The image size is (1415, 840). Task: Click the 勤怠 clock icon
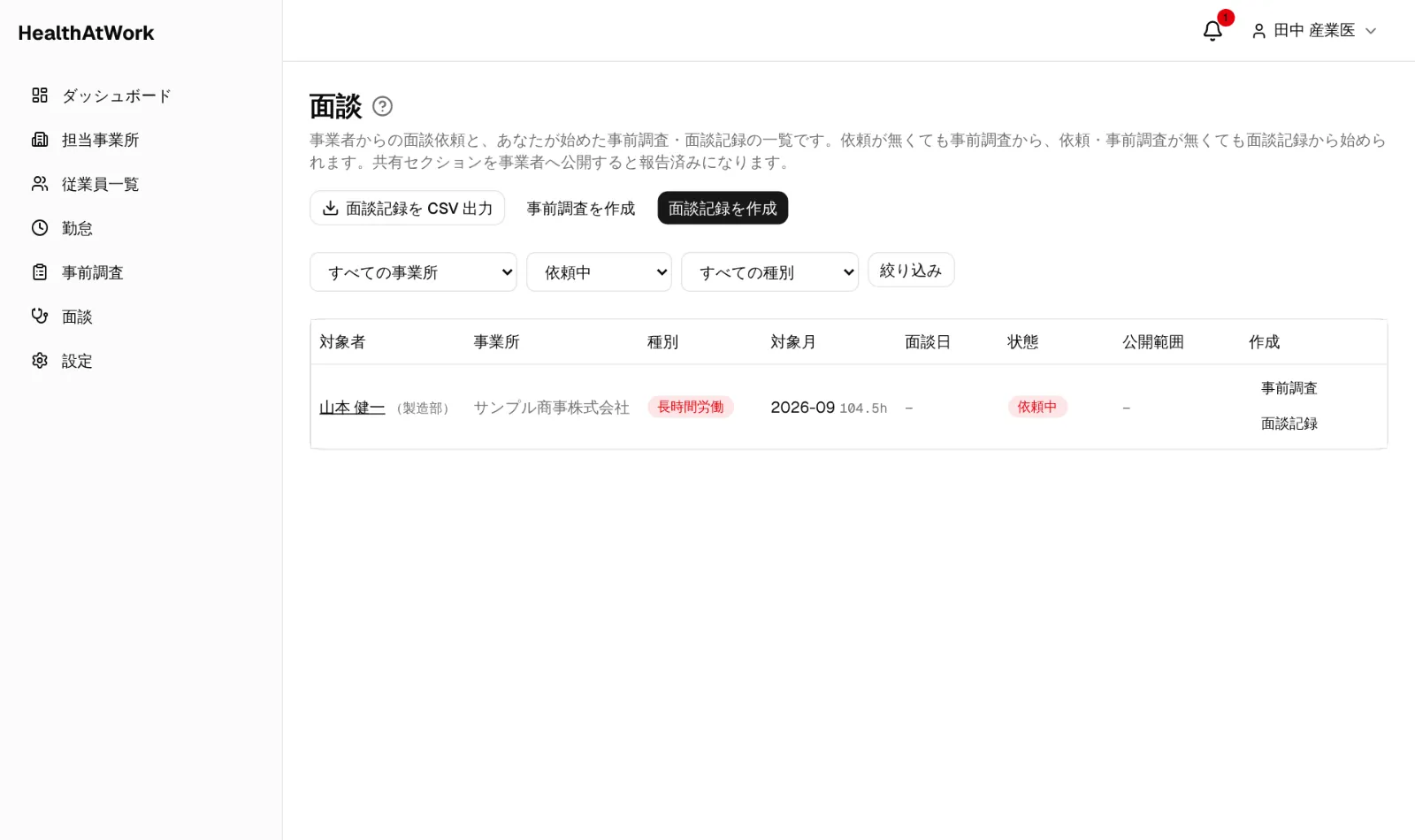(40, 228)
